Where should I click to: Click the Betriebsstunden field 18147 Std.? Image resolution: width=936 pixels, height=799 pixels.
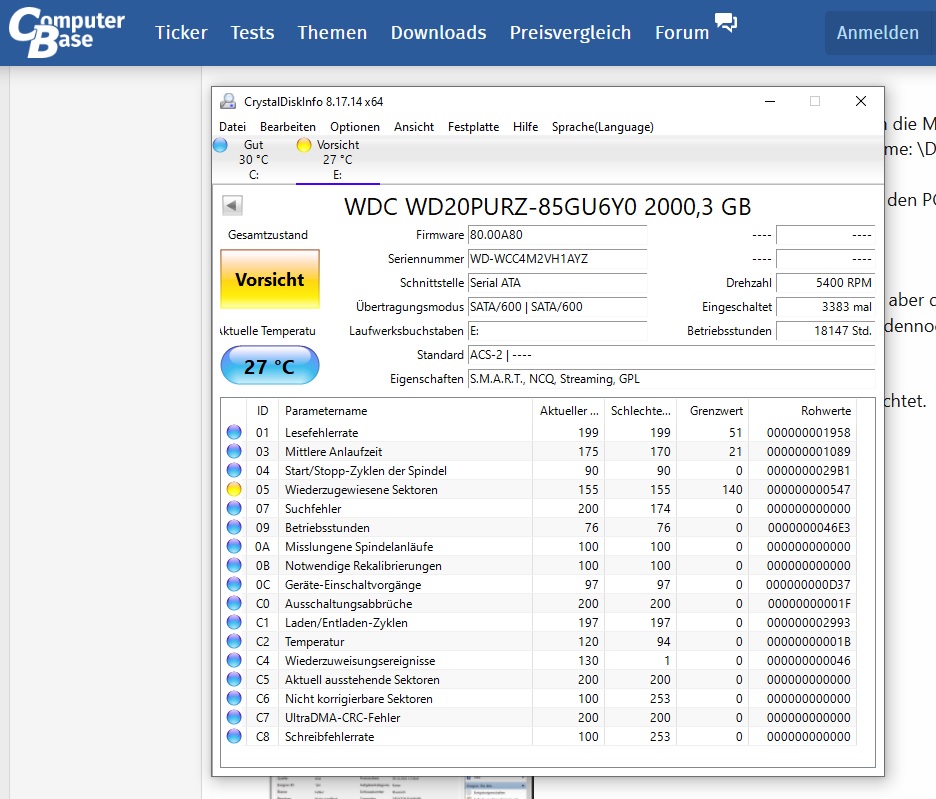click(826, 331)
